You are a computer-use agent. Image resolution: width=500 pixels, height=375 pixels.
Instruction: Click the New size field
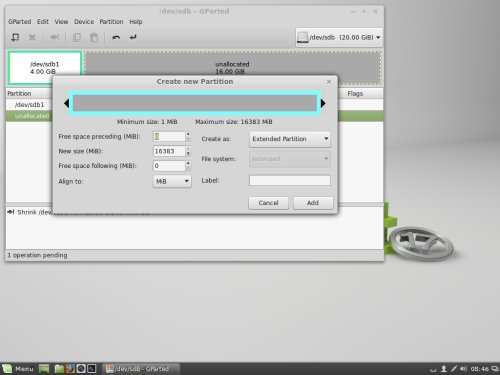(169, 151)
